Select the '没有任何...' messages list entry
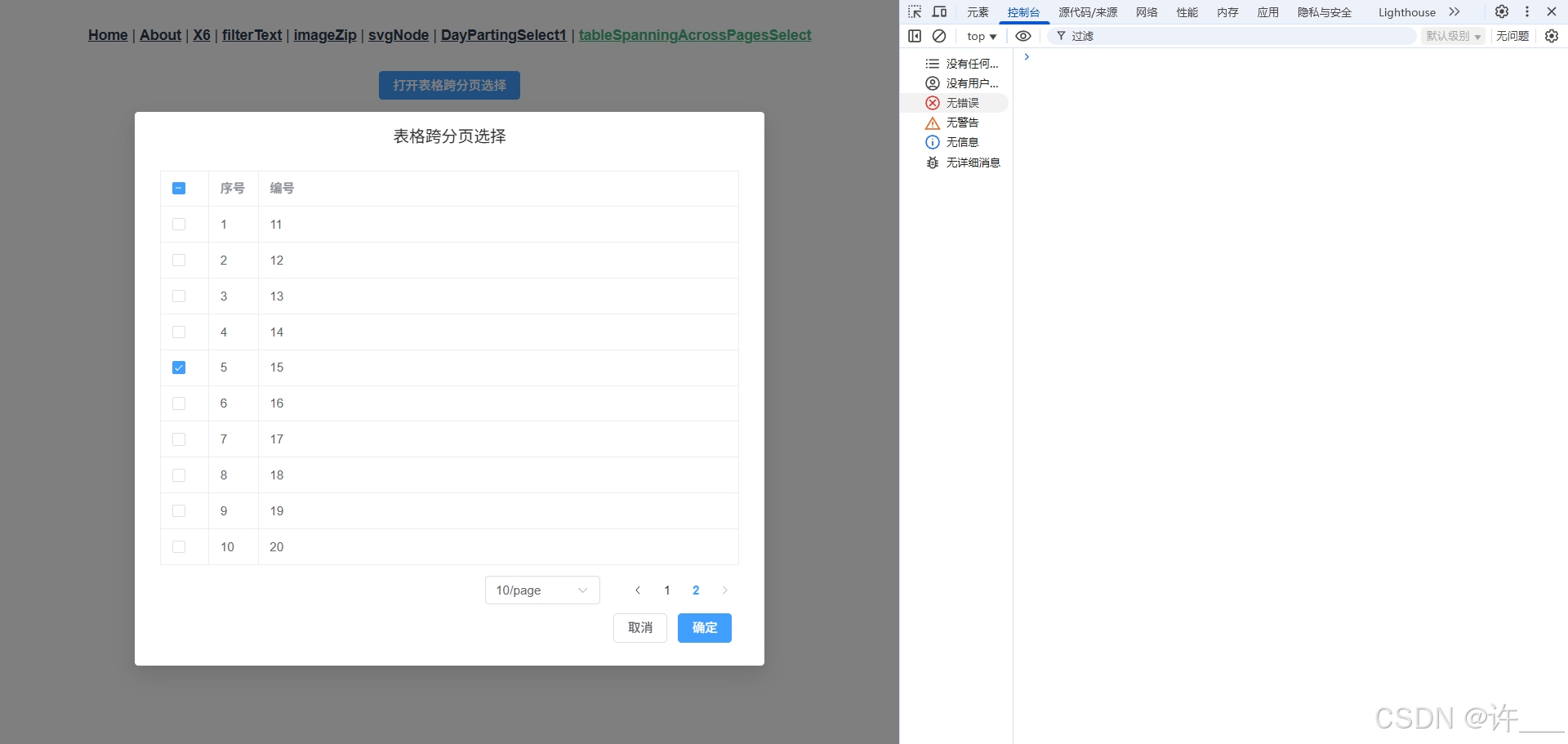The width and height of the screenshot is (1568, 744). 954,64
